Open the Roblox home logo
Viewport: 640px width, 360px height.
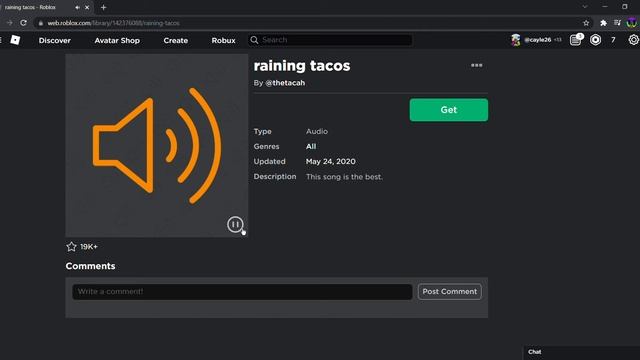point(15,40)
